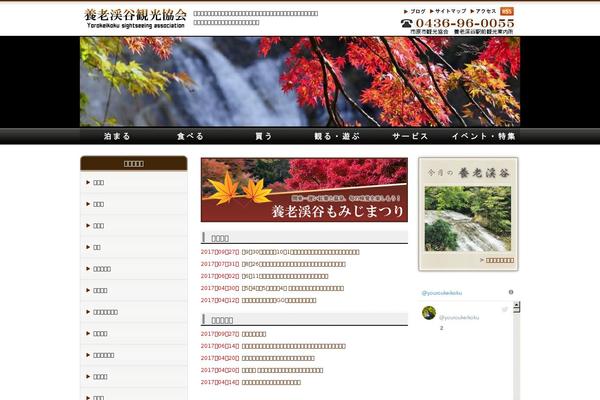Screen dimensions: 600x400
Task: Click the Twitter profile avatar image
Action: click(429, 313)
